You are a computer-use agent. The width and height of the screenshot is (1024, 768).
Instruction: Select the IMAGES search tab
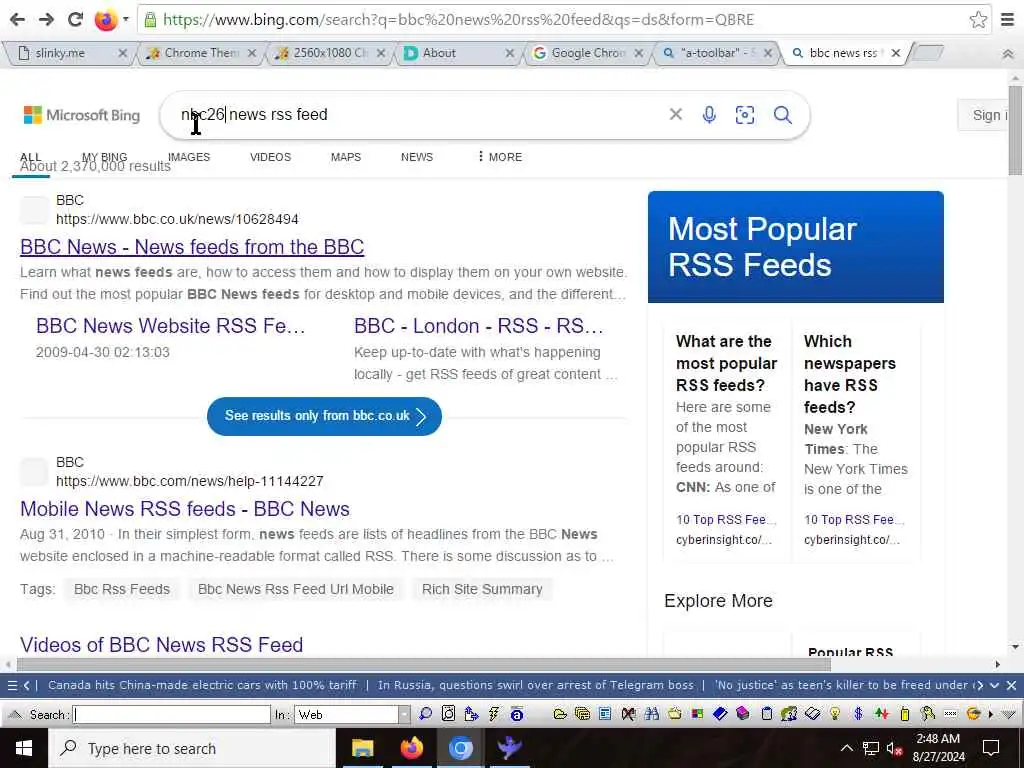[189, 157]
